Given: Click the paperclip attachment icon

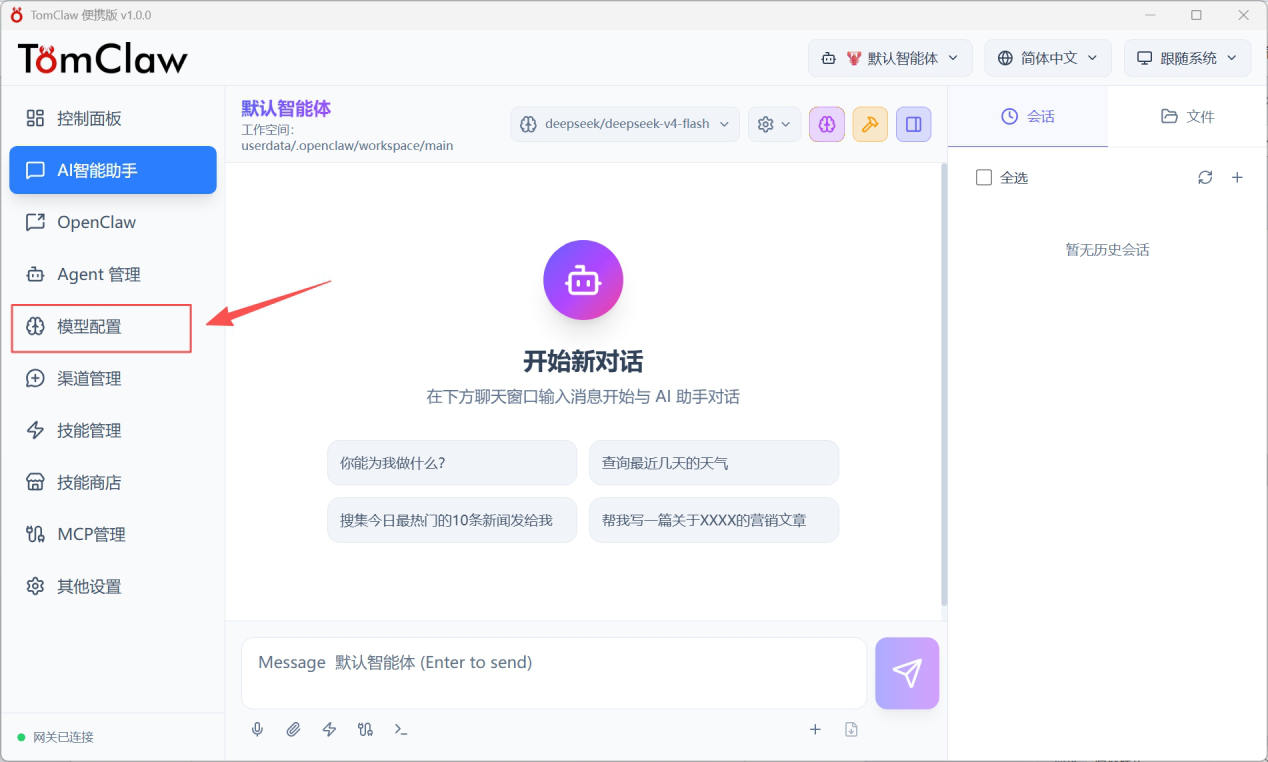Looking at the screenshot, I should click(293, 729).
